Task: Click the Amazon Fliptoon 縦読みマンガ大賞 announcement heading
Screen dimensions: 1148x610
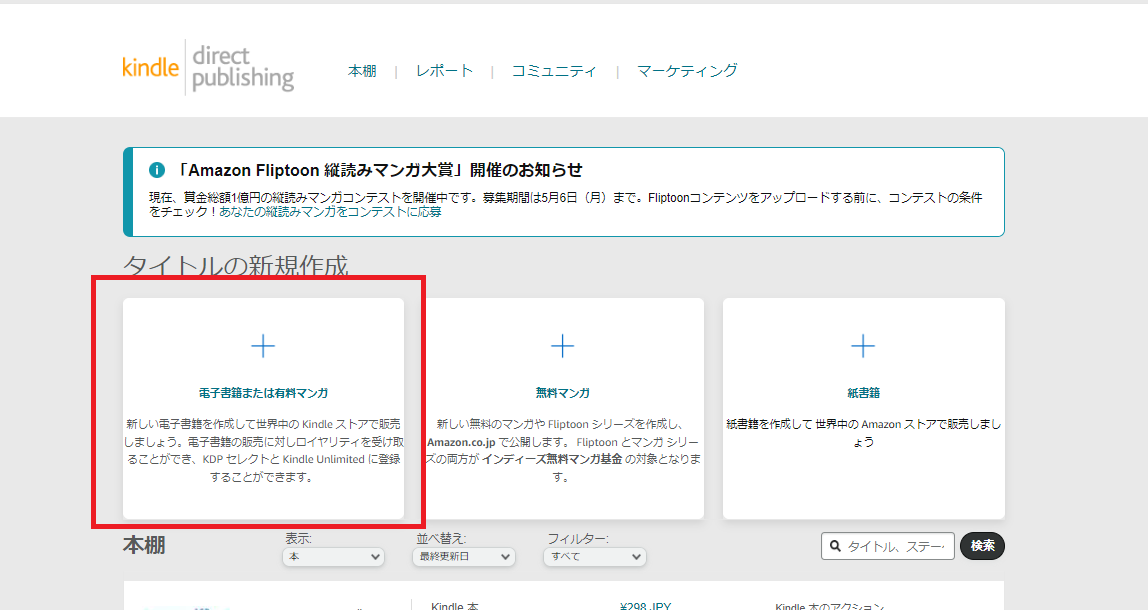Action: 379,170
